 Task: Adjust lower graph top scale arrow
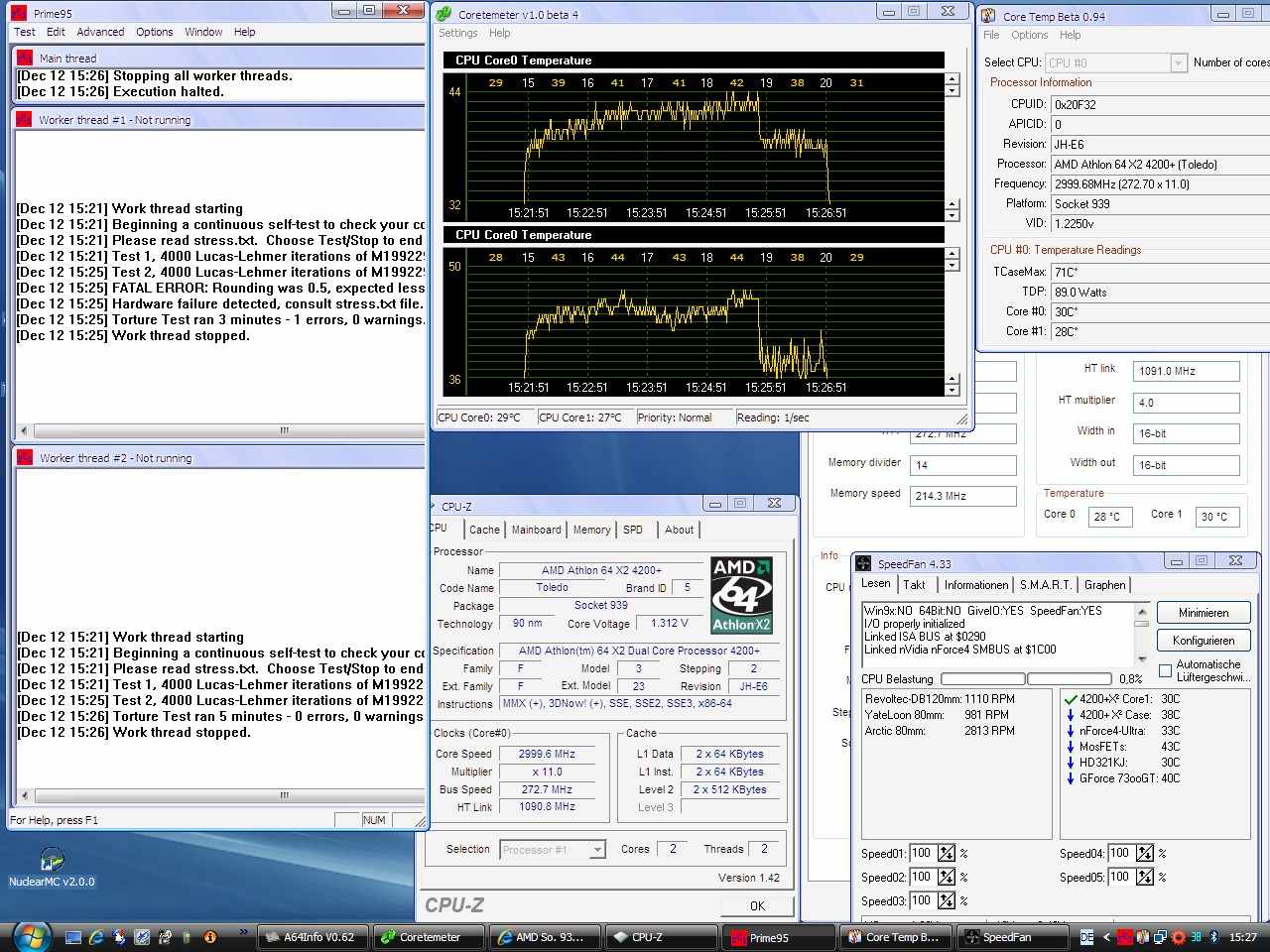point(952,253)
